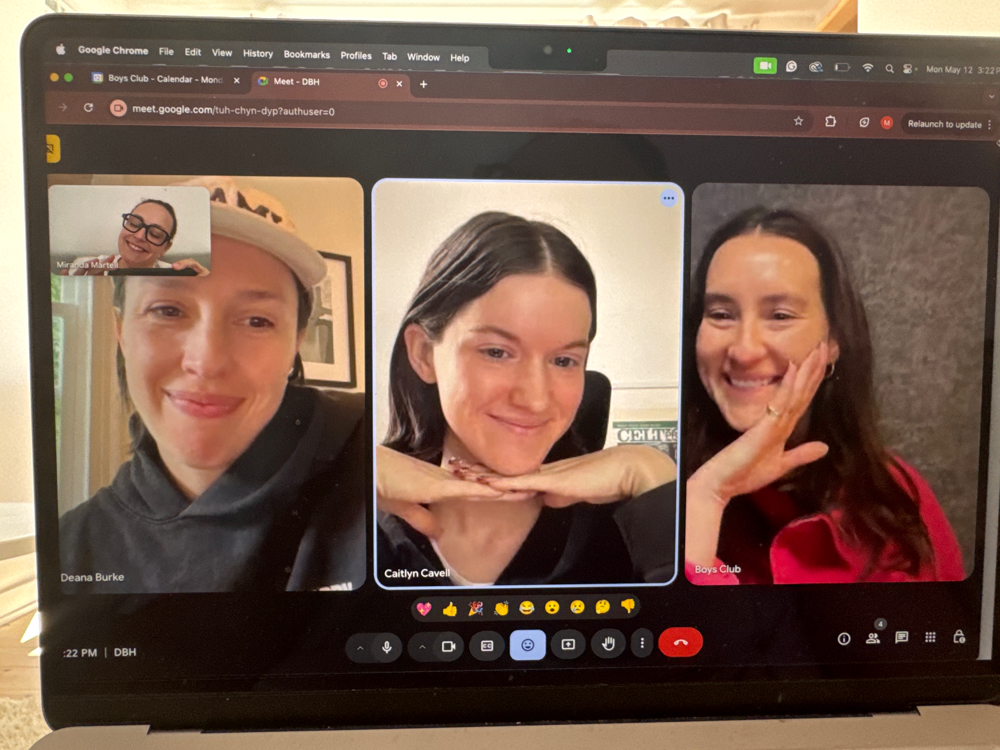Close the Meet - DBH tab
1000x750 pixels.
[399, 84]
